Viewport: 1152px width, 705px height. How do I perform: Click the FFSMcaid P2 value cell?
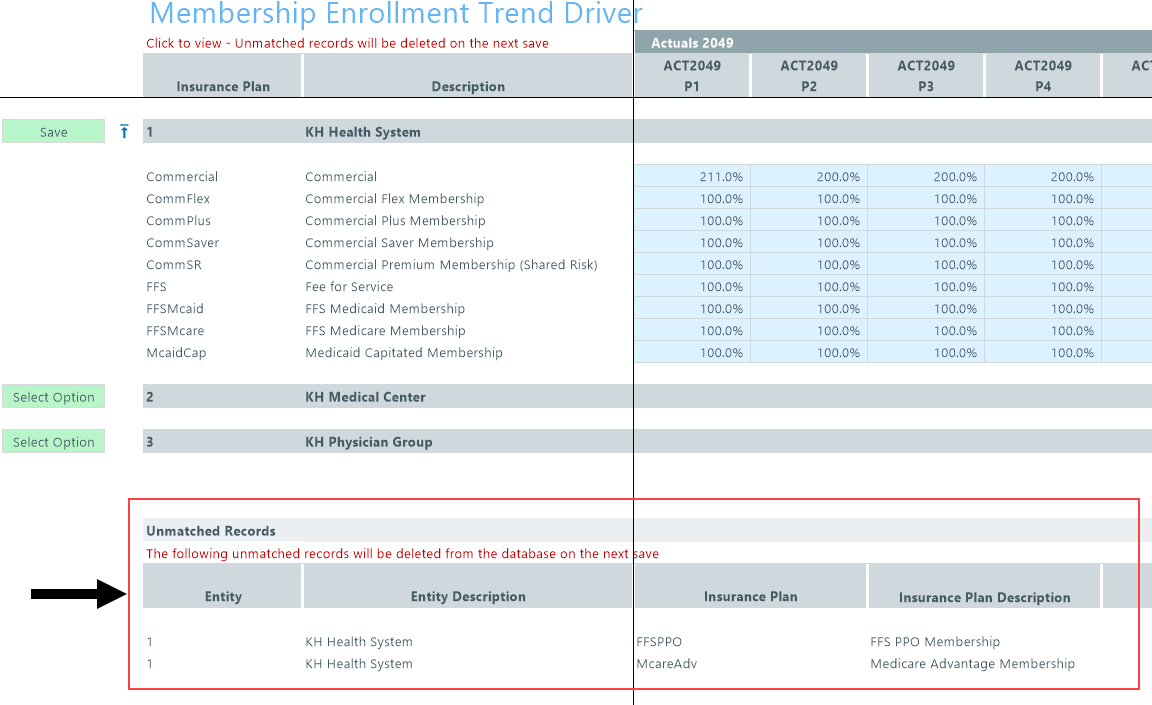click(x=809, y=308)
